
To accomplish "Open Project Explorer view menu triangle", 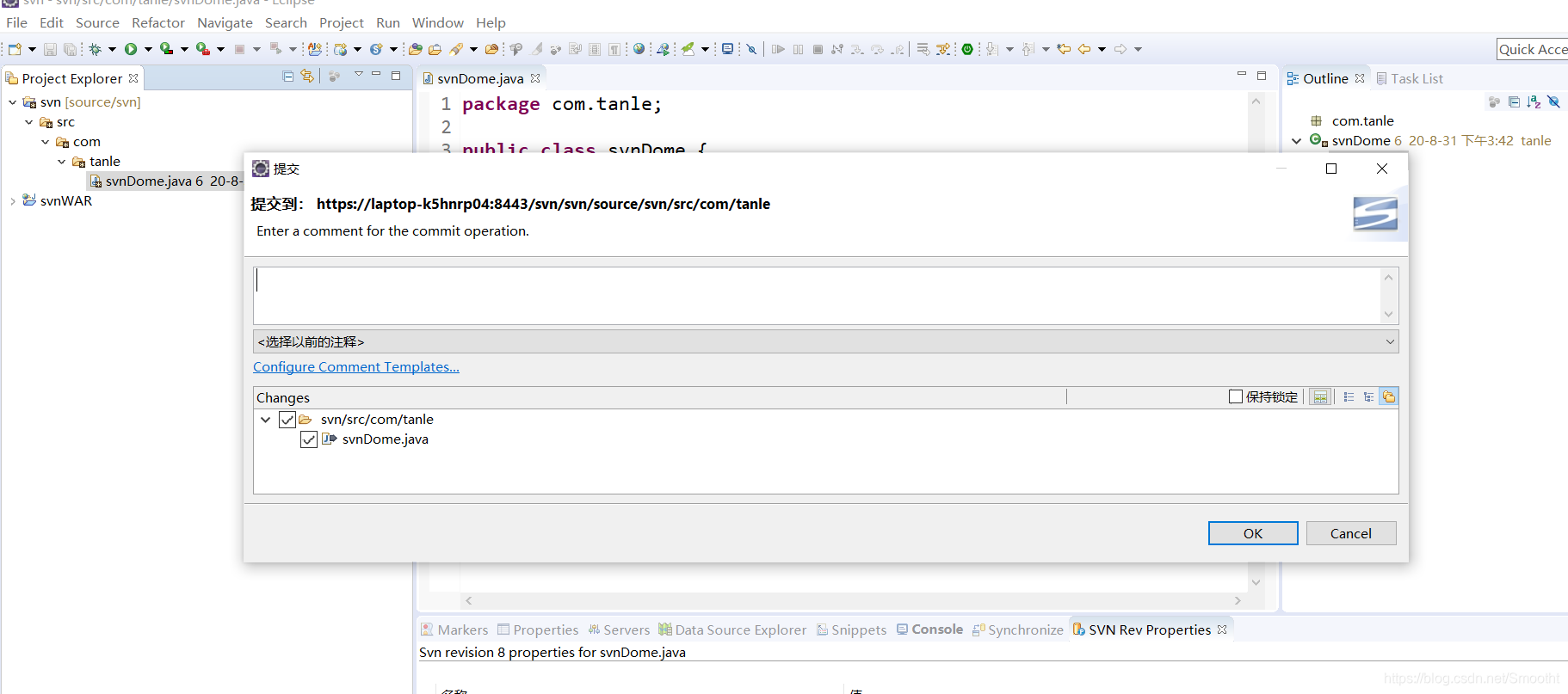I will (359, 75).
